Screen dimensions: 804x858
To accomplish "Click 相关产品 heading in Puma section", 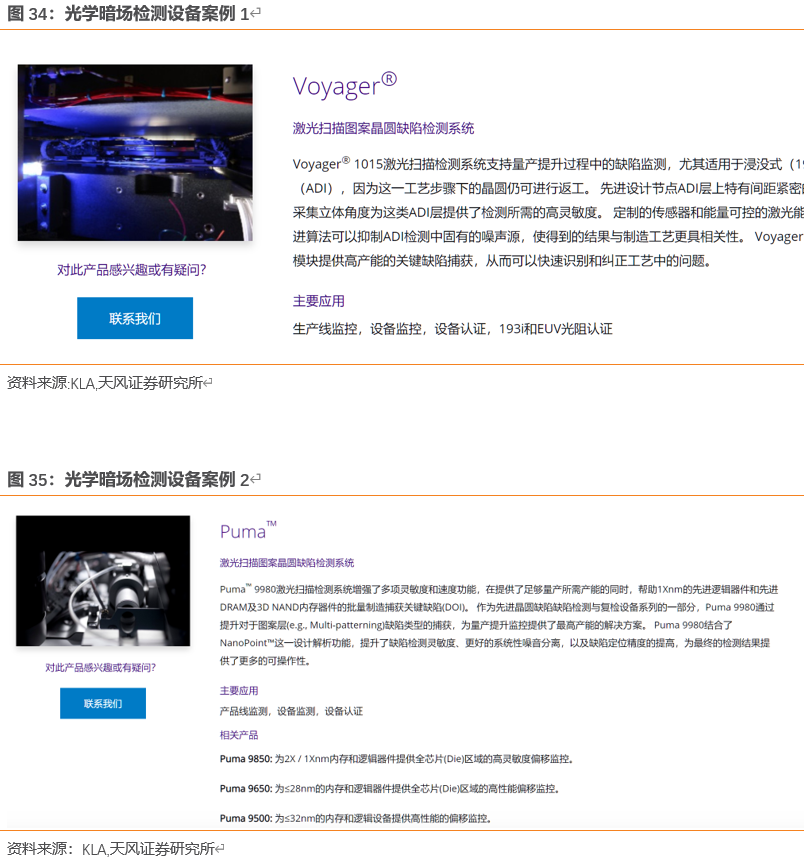I will coord(239,735).
